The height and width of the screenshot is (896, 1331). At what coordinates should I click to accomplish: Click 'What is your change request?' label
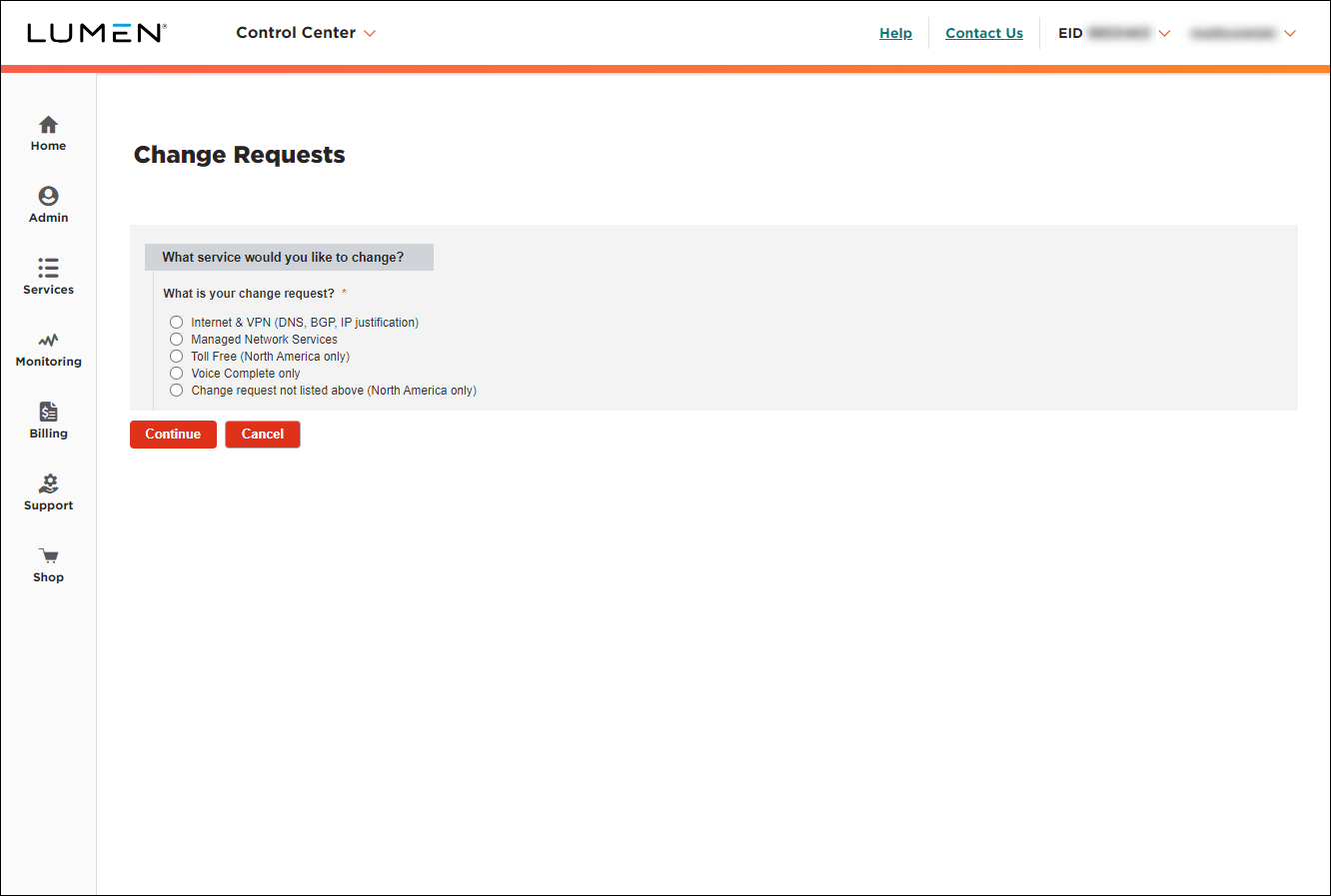(x=249, y=294)
